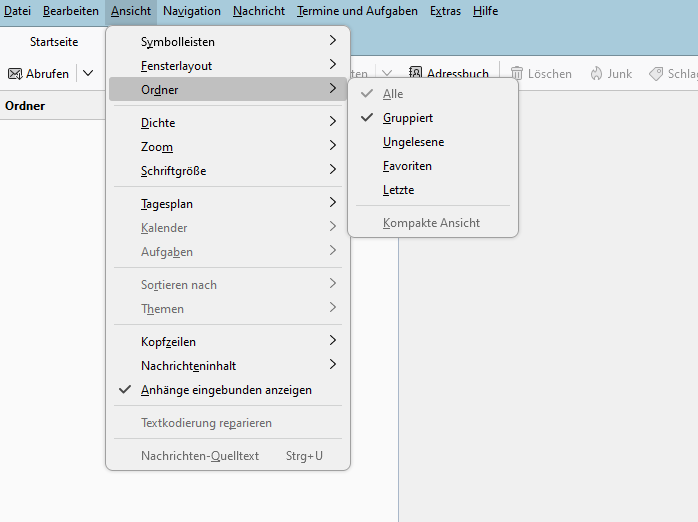Click the Löschen trash icon
This screenshot has width=698, height=522.
point(517,74)
